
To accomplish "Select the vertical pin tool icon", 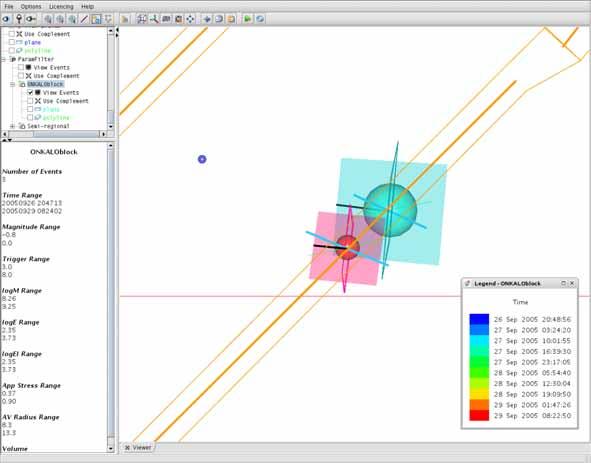I will [x=19, y=18].
